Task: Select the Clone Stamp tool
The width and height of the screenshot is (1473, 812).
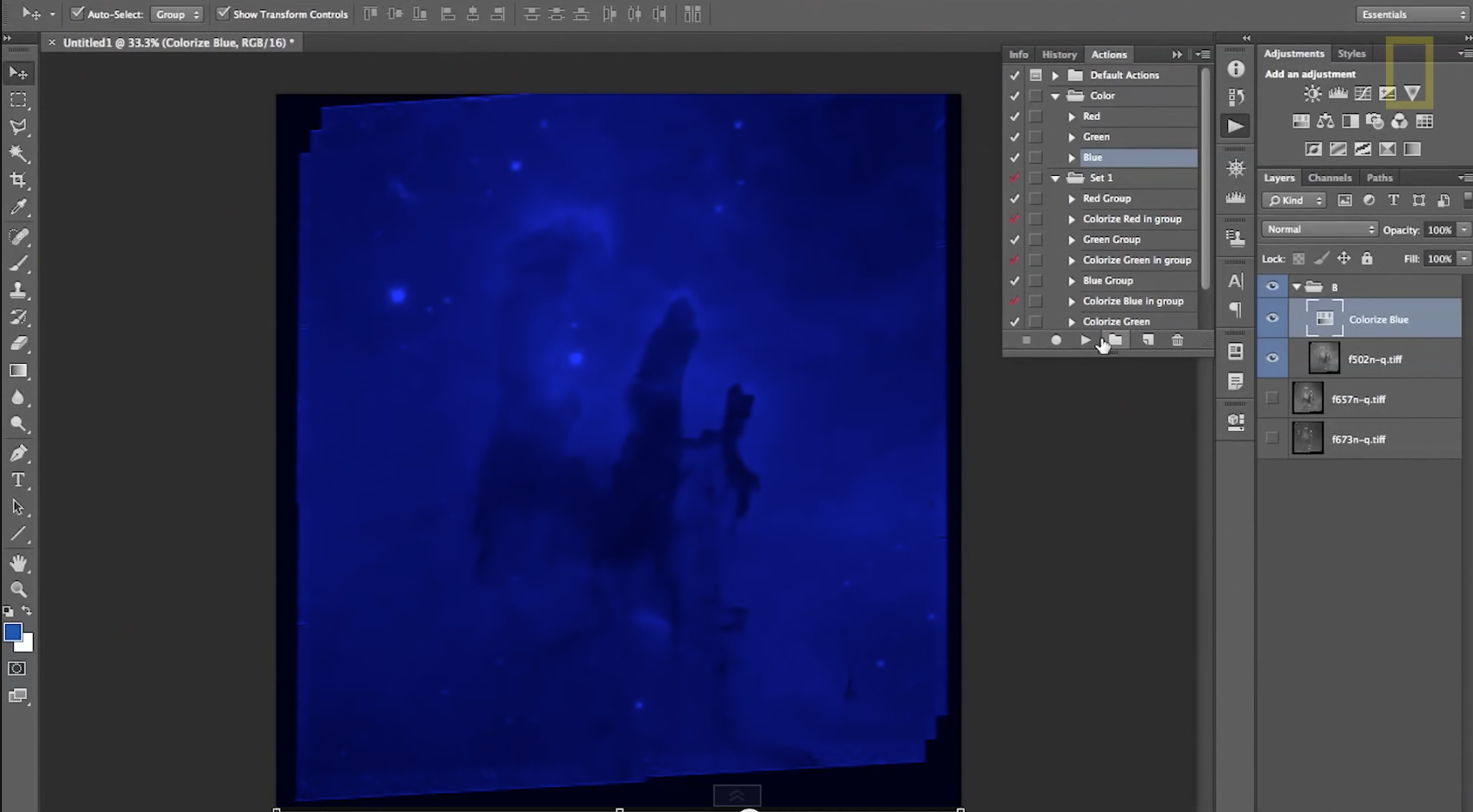Action: (x=18, y=290)
